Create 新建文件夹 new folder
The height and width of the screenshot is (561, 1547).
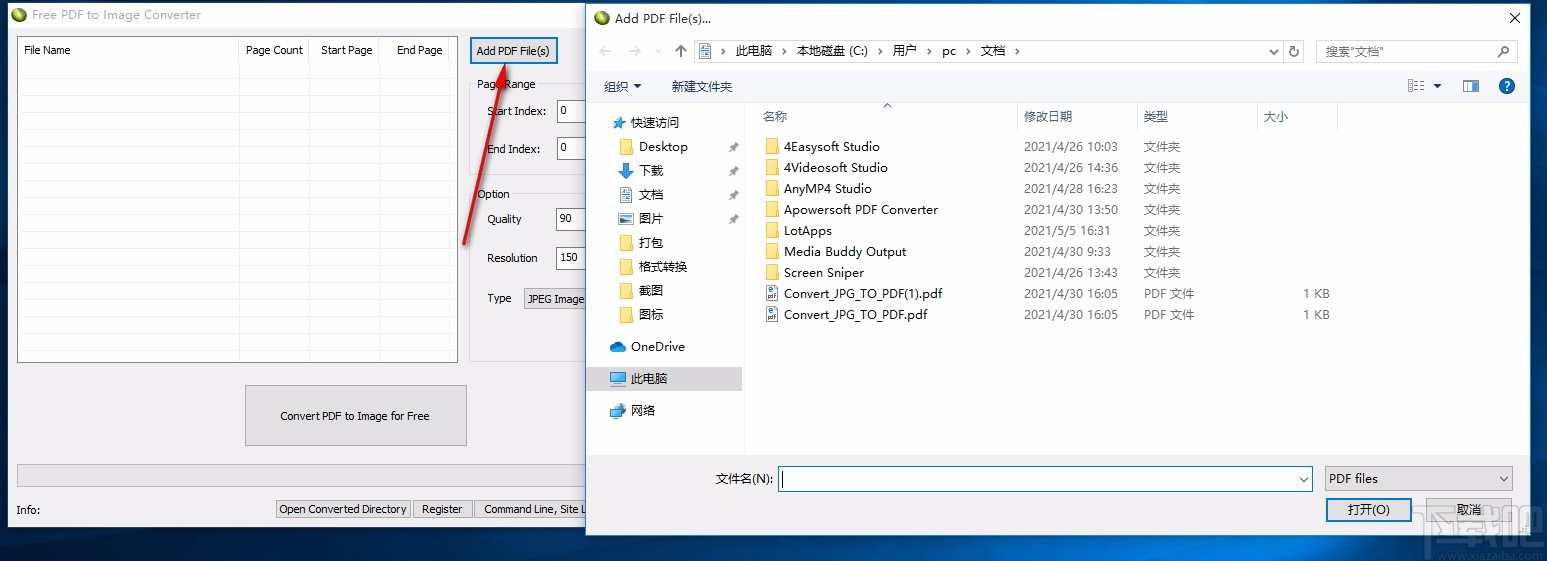702,87
